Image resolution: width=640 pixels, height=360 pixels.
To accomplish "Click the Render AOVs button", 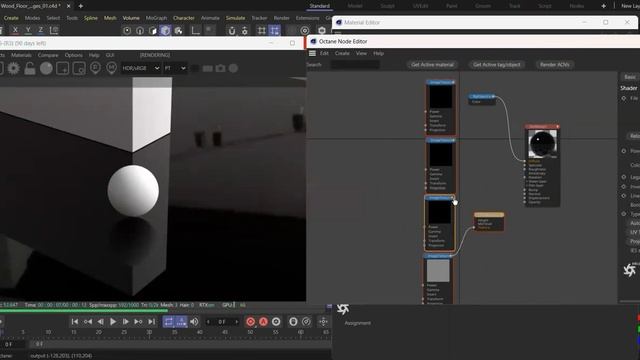I will coord(555,64).
